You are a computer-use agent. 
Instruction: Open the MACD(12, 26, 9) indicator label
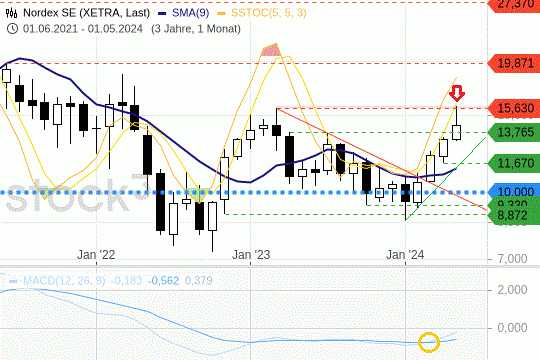click(x=64, y=281)
